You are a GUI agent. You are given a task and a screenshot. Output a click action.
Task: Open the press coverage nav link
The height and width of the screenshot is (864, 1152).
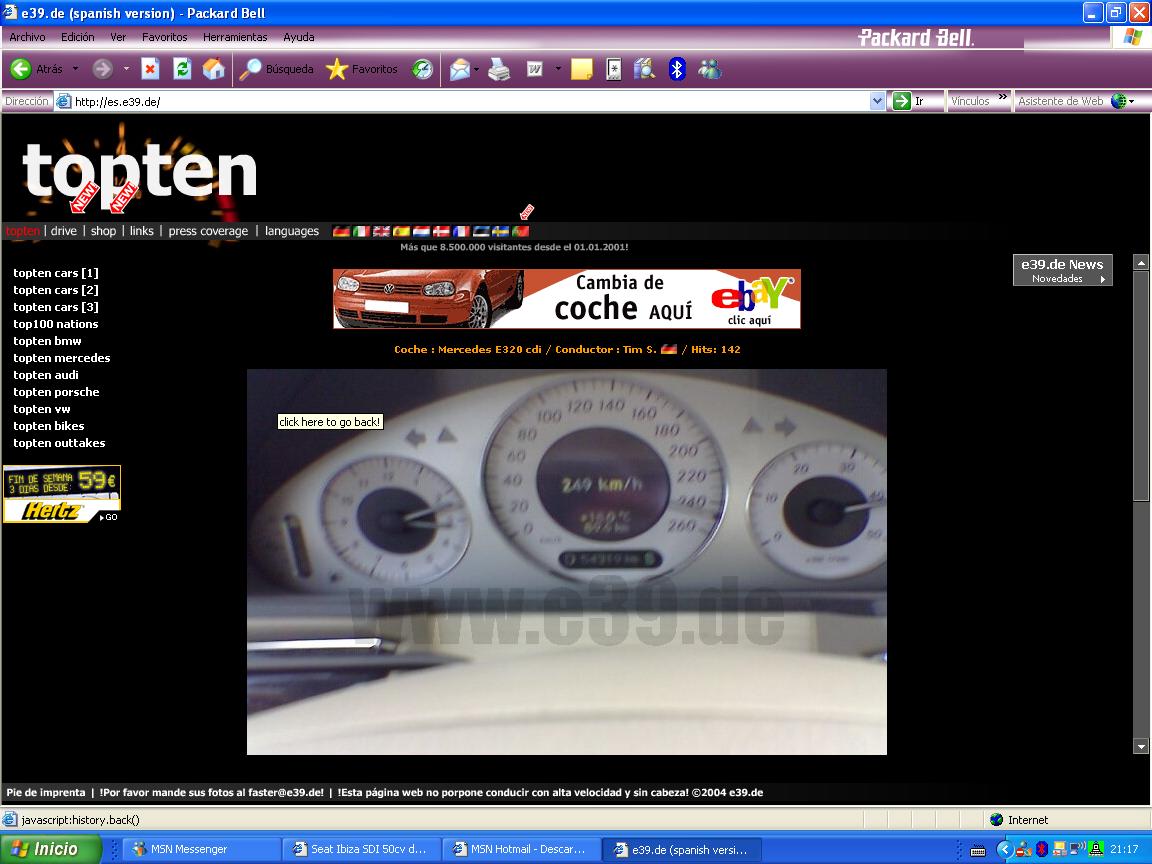209,231
